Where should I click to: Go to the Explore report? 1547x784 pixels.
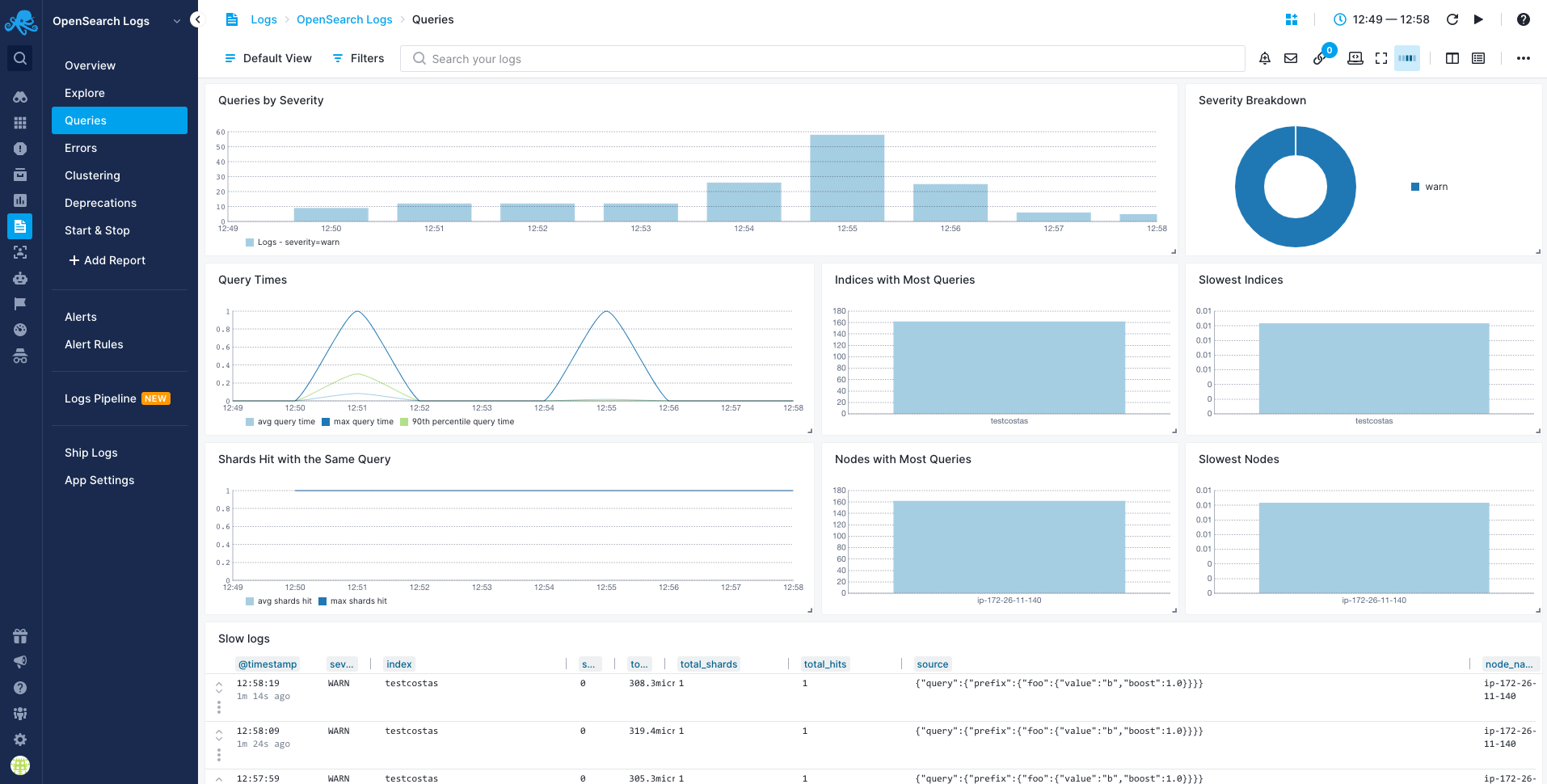120,93
